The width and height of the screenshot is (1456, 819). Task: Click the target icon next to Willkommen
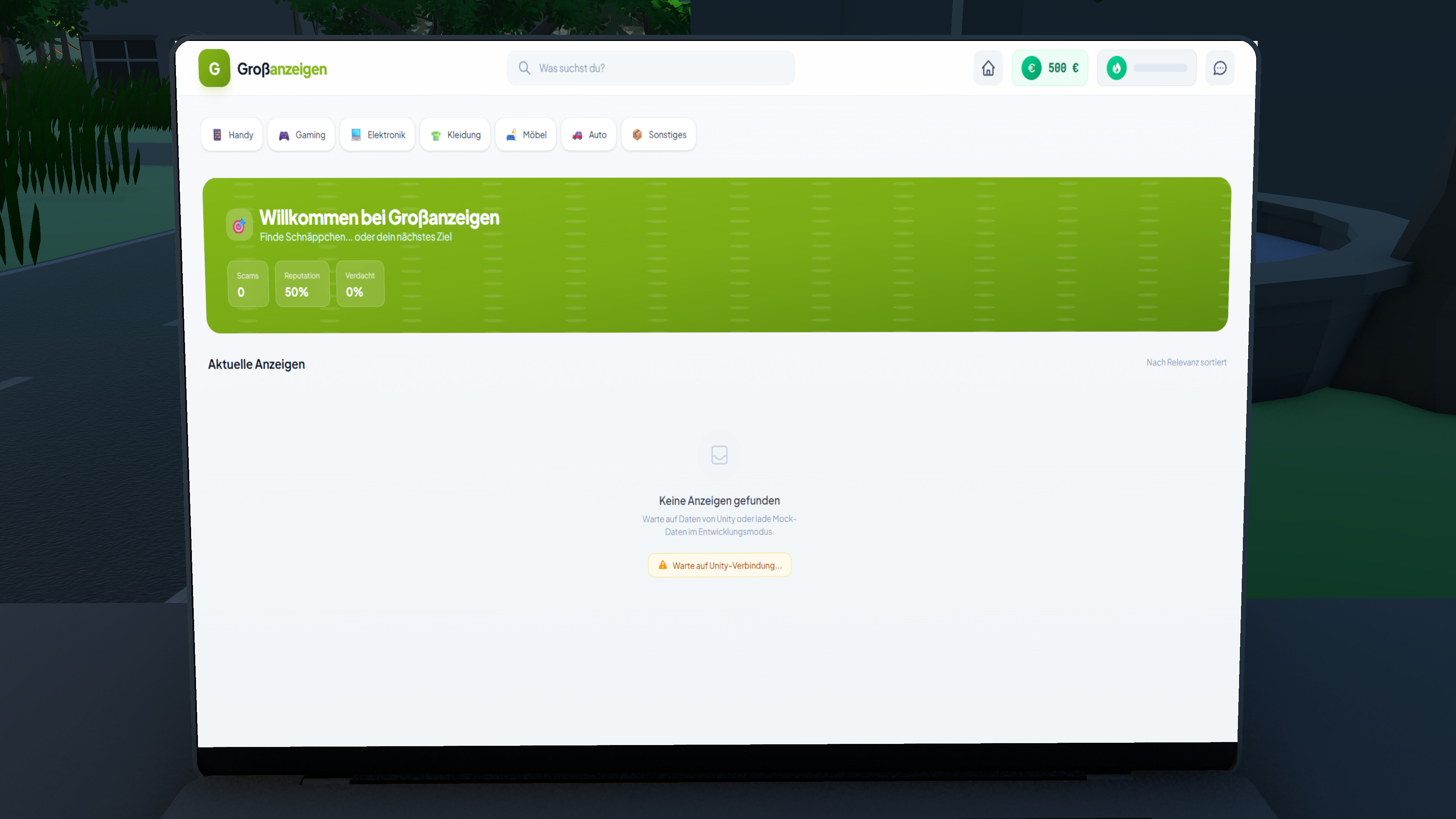pos(239,224)
